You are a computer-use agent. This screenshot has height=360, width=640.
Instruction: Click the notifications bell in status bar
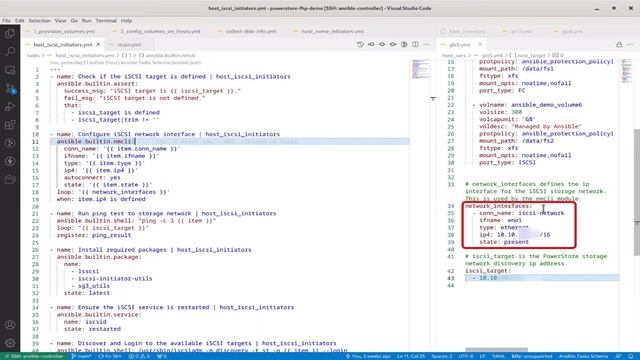pos(631,356)
